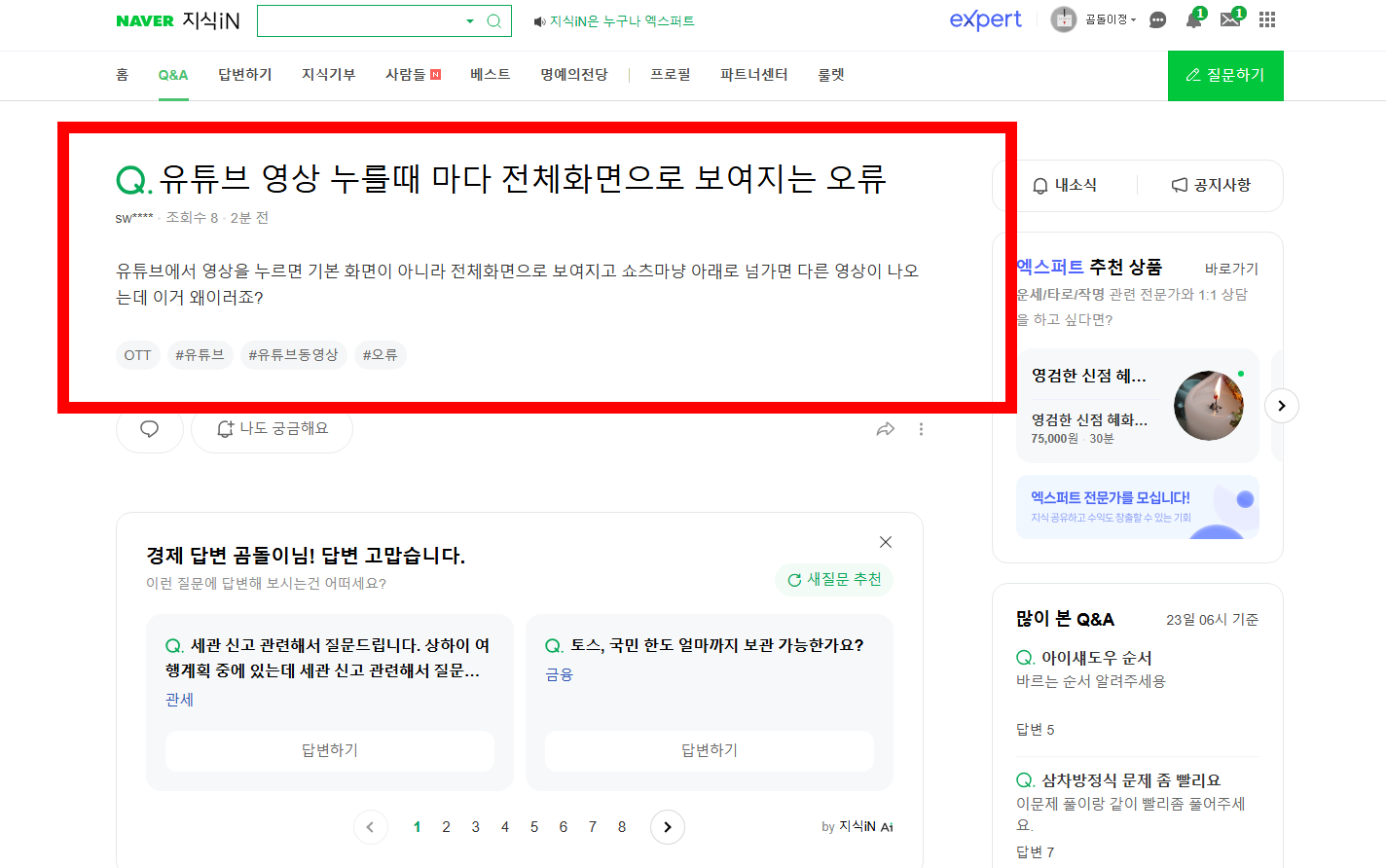The width and height of the screenshot is (1386, 868).
Task: Click the 나도 궁금해요 button
Action: click(x=272, y=429)
